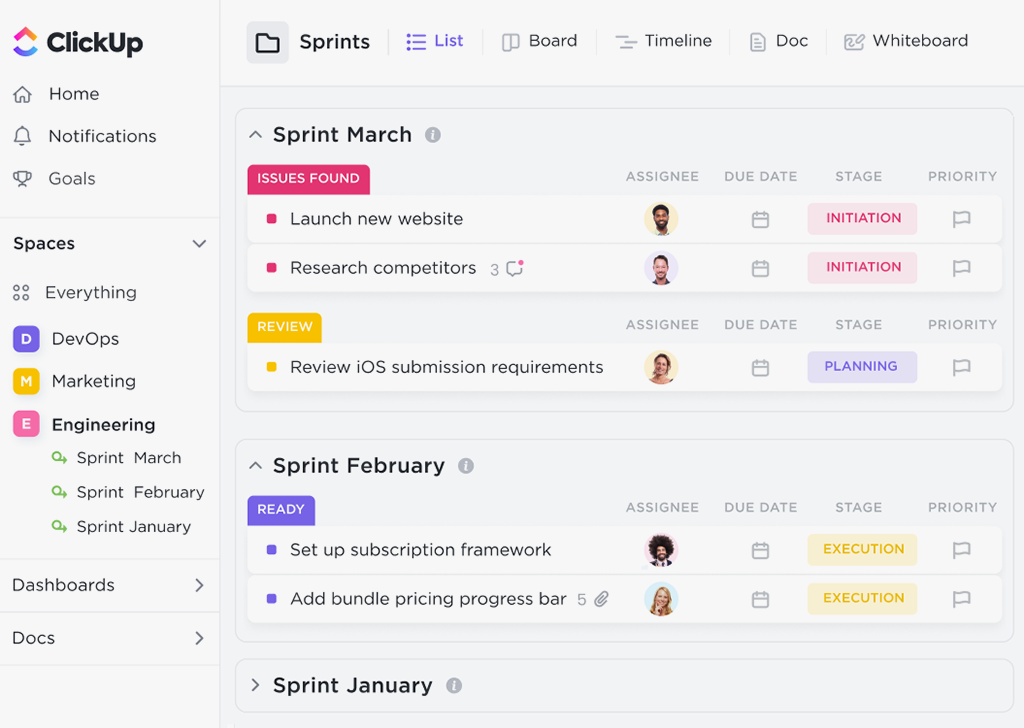Switch to the Timeline view tab

pos(664,41)
